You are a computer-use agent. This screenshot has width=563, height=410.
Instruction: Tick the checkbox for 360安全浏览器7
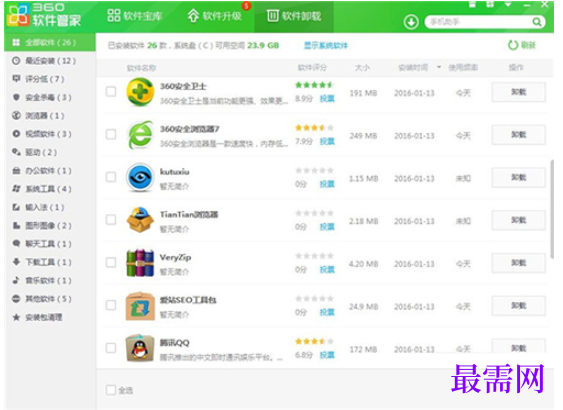[x=111, y=134]
